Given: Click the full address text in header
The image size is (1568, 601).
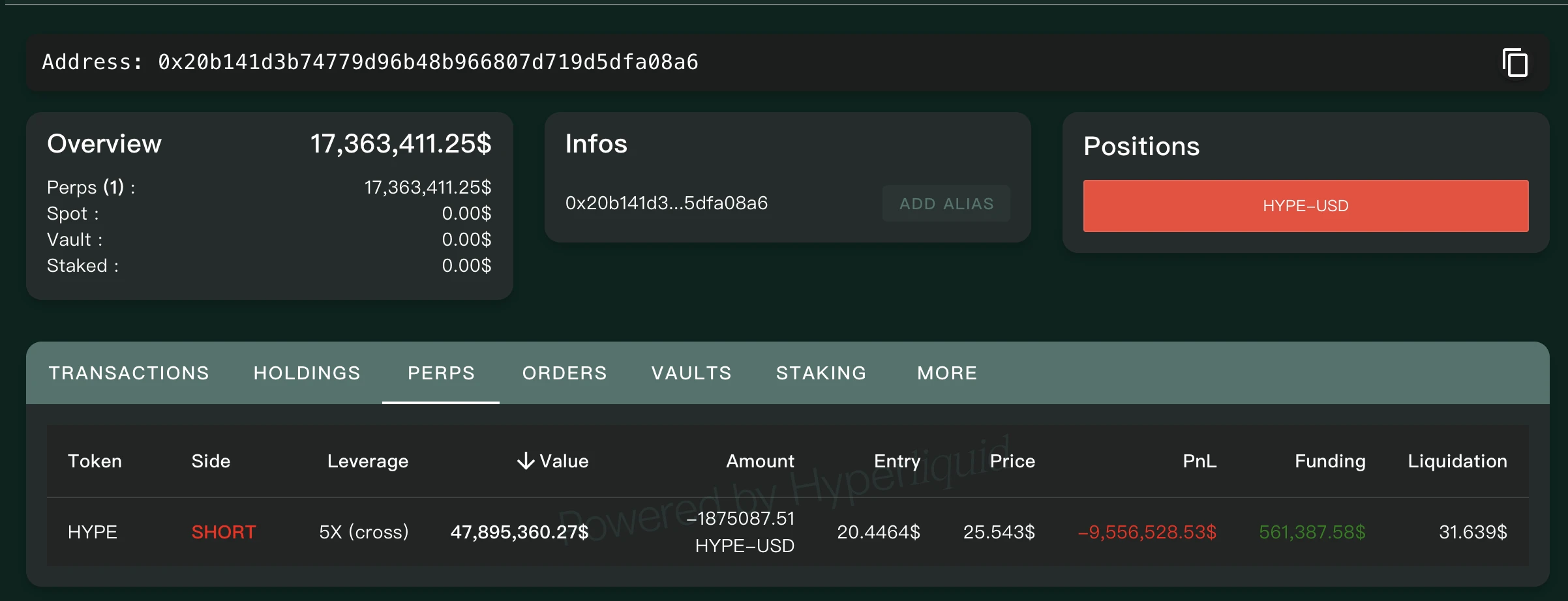Looking at the screenshot, I should [428, 63].
